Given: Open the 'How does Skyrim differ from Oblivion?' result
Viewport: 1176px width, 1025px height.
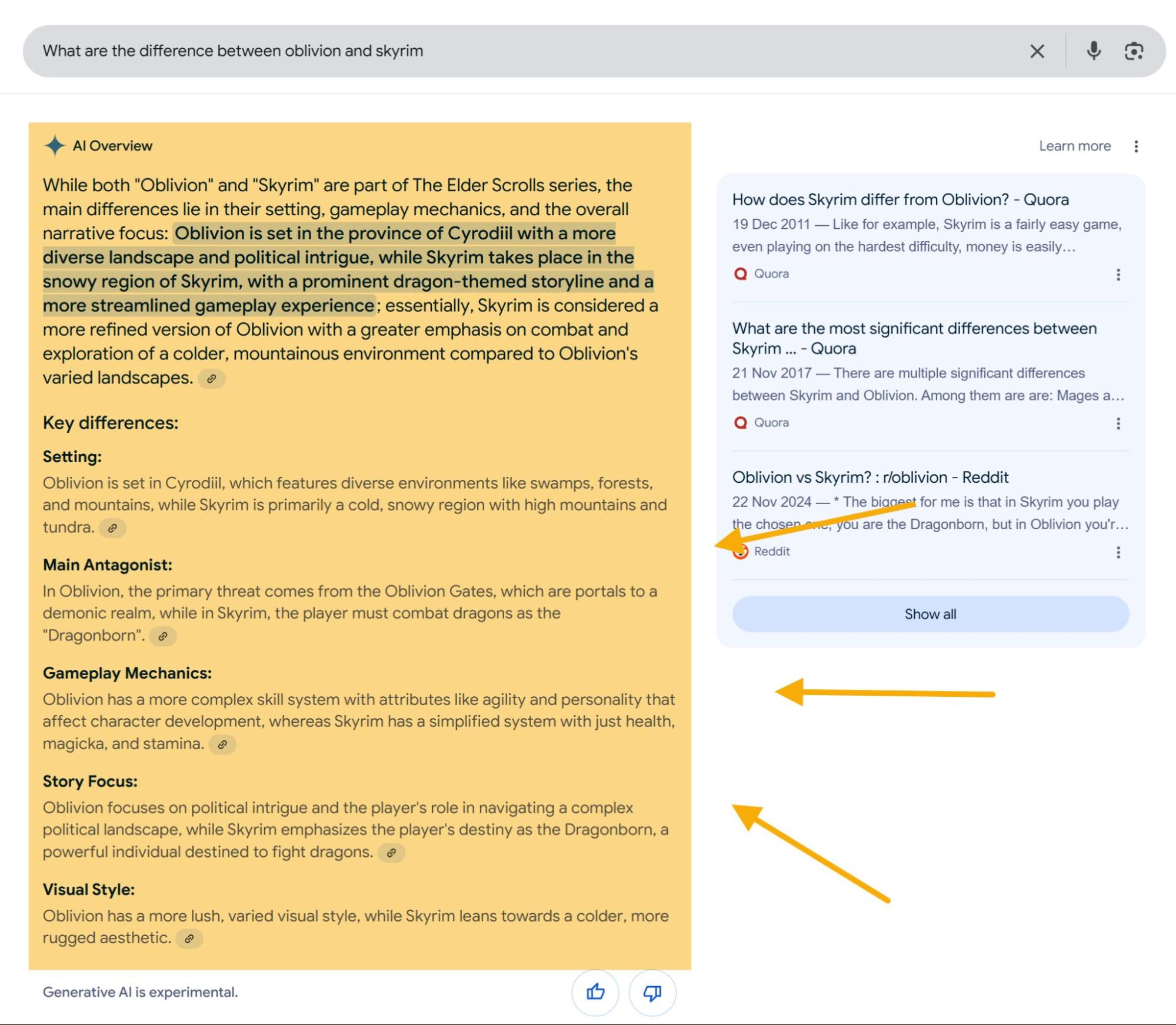Looking at the screenshot, I should [901, 199].
